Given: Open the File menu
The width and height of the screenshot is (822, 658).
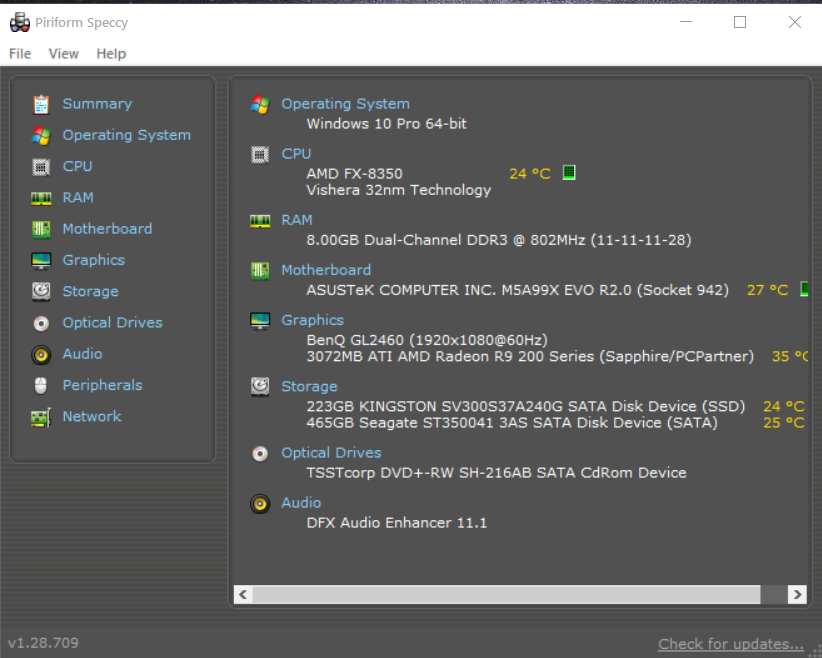Looking at the screenshot, I should coord(20,54).
